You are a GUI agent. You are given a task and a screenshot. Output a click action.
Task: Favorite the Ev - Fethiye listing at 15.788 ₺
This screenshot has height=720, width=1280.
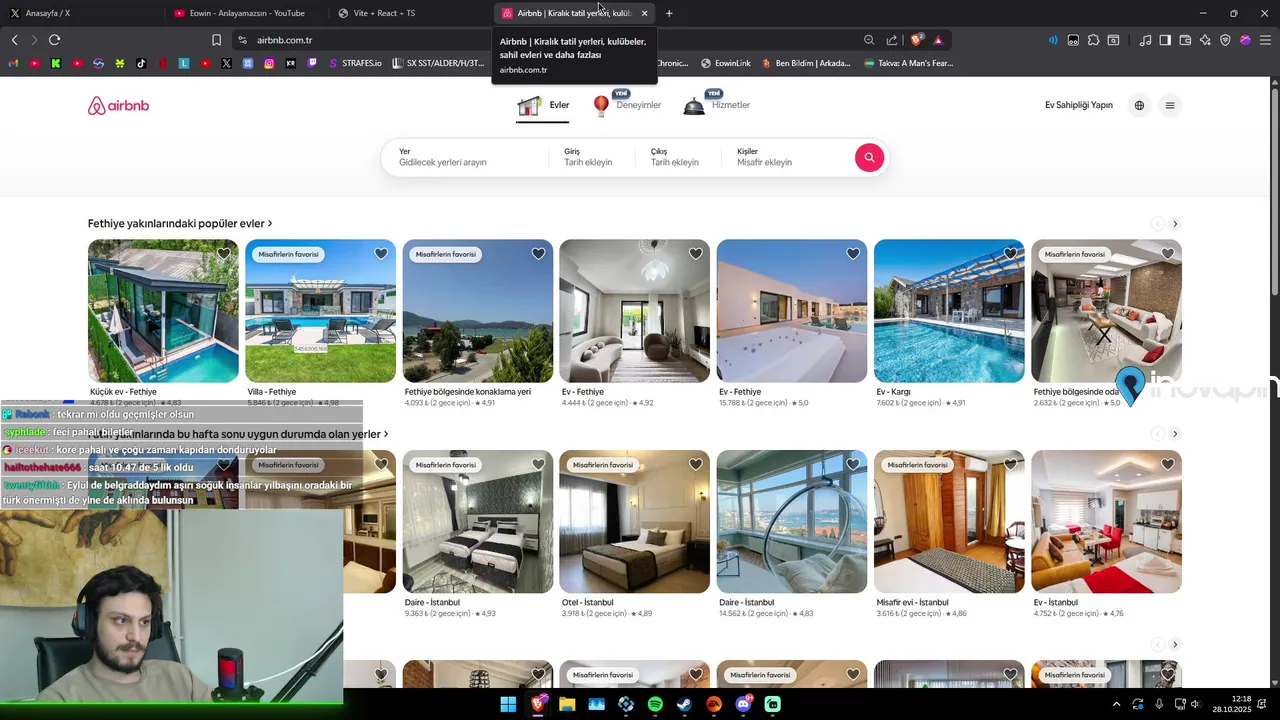[853, 254]
